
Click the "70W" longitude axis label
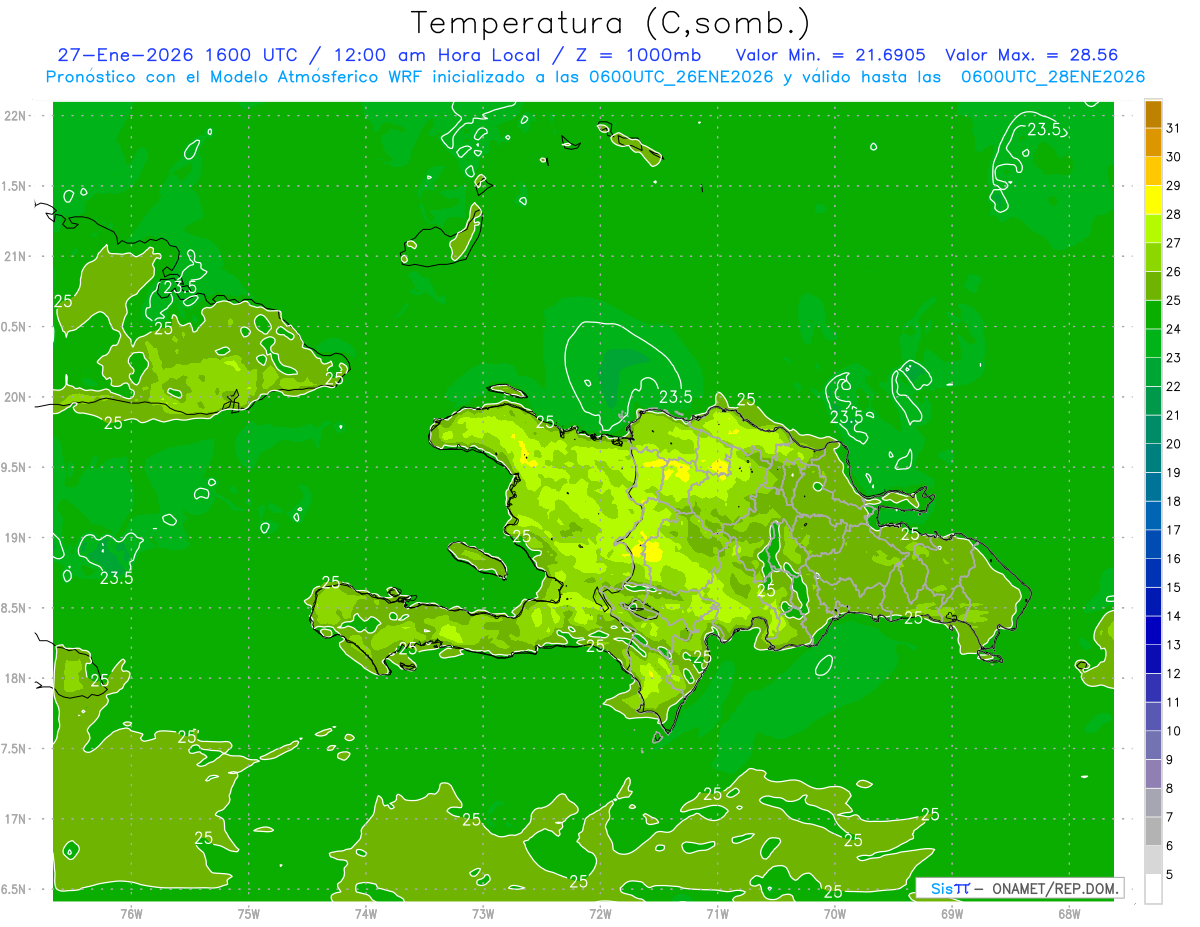834,914
